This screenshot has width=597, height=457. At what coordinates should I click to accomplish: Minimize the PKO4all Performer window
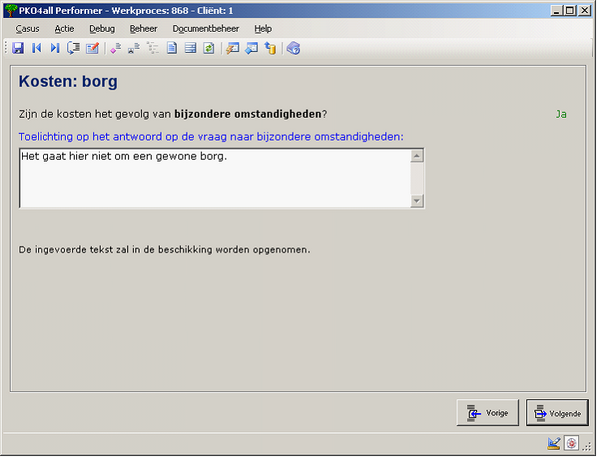[556, 11]
